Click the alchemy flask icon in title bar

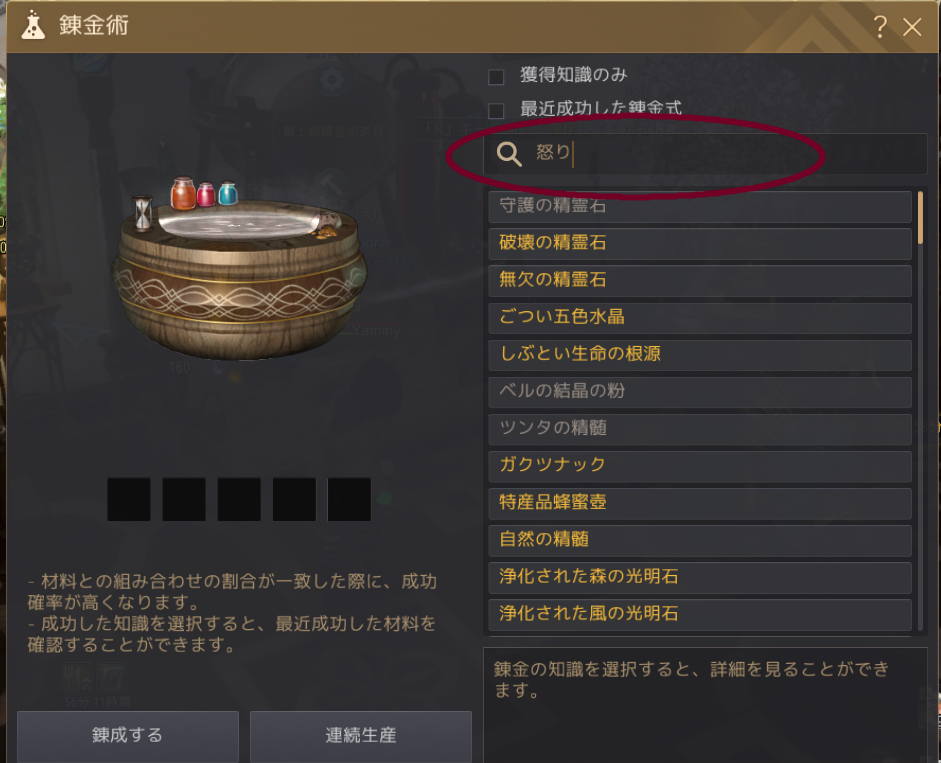coord(33,25)
